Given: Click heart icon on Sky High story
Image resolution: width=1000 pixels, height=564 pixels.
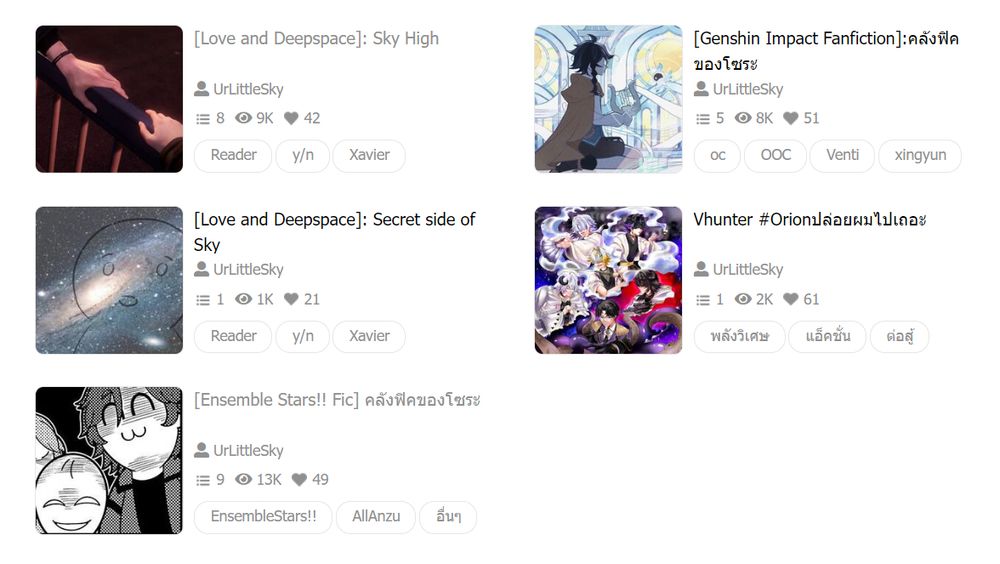Looking at the screenshot, I should click(291, 118).
